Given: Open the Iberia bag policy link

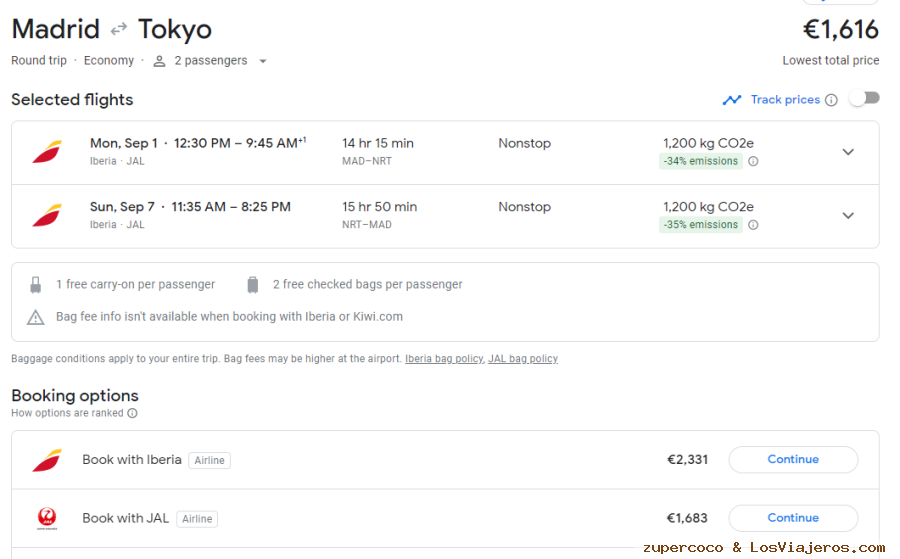Looking at the screenshot, I should [x=444, y=359].
